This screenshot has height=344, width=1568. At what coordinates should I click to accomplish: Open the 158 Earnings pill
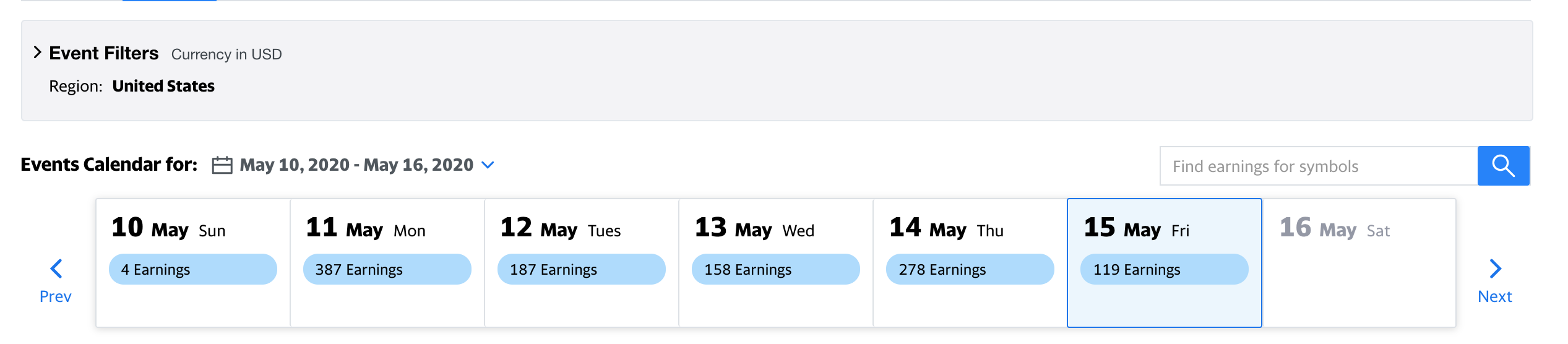(x=775, y=269)
